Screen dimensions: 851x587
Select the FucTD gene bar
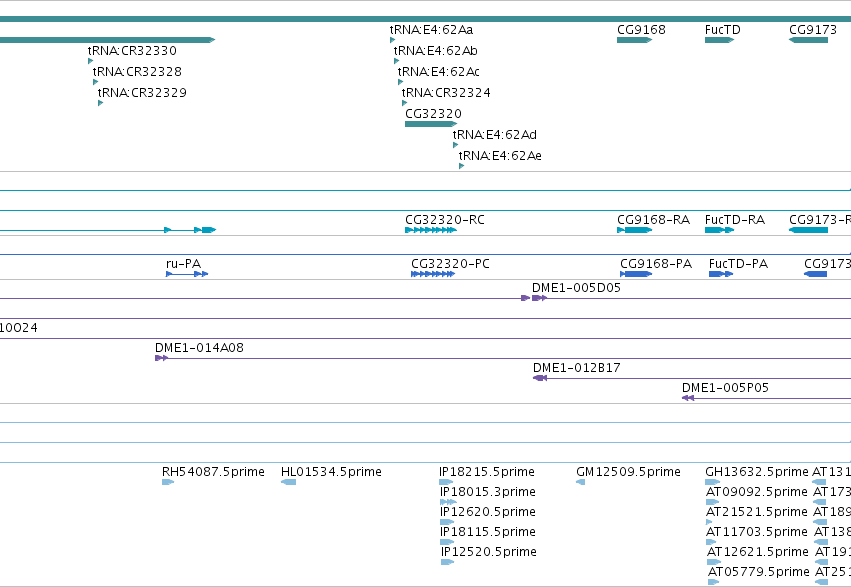719,40
